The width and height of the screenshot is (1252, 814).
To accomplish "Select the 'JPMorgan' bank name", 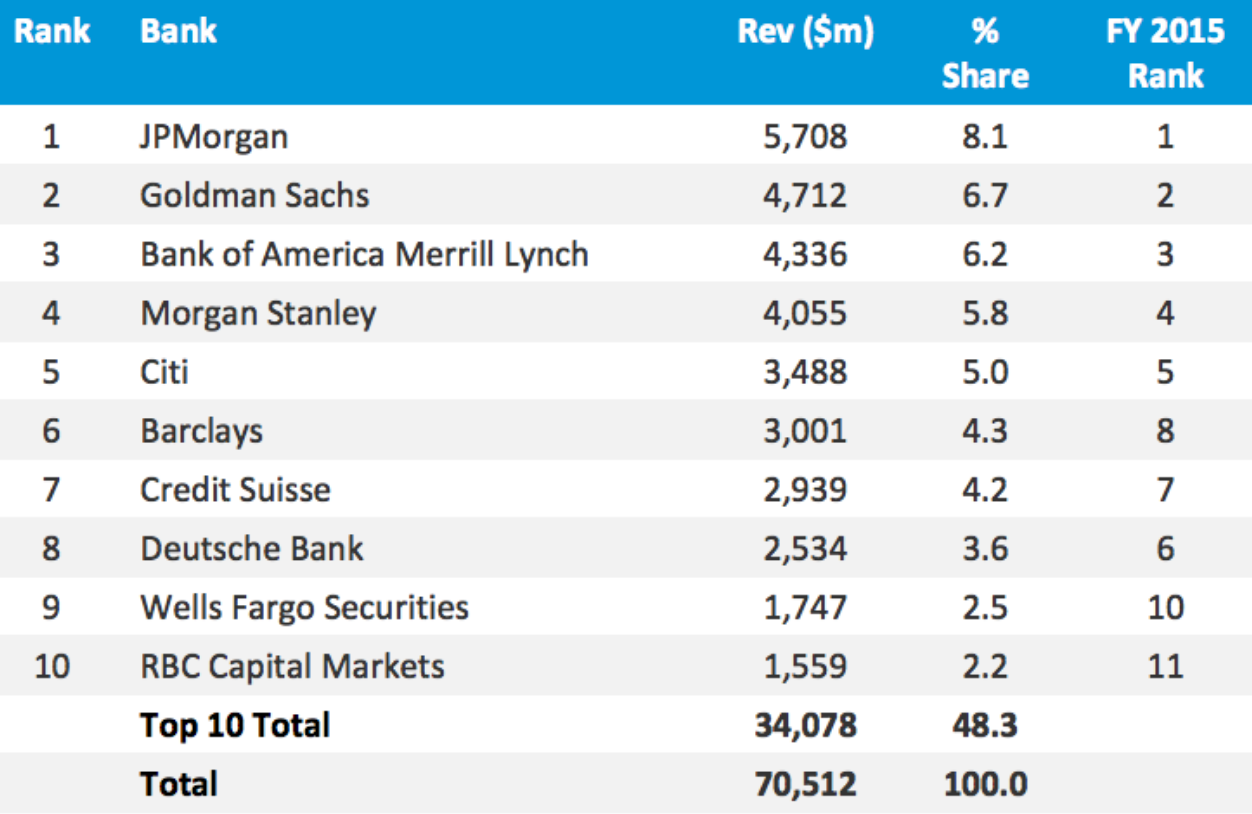I will pos(214,137).
